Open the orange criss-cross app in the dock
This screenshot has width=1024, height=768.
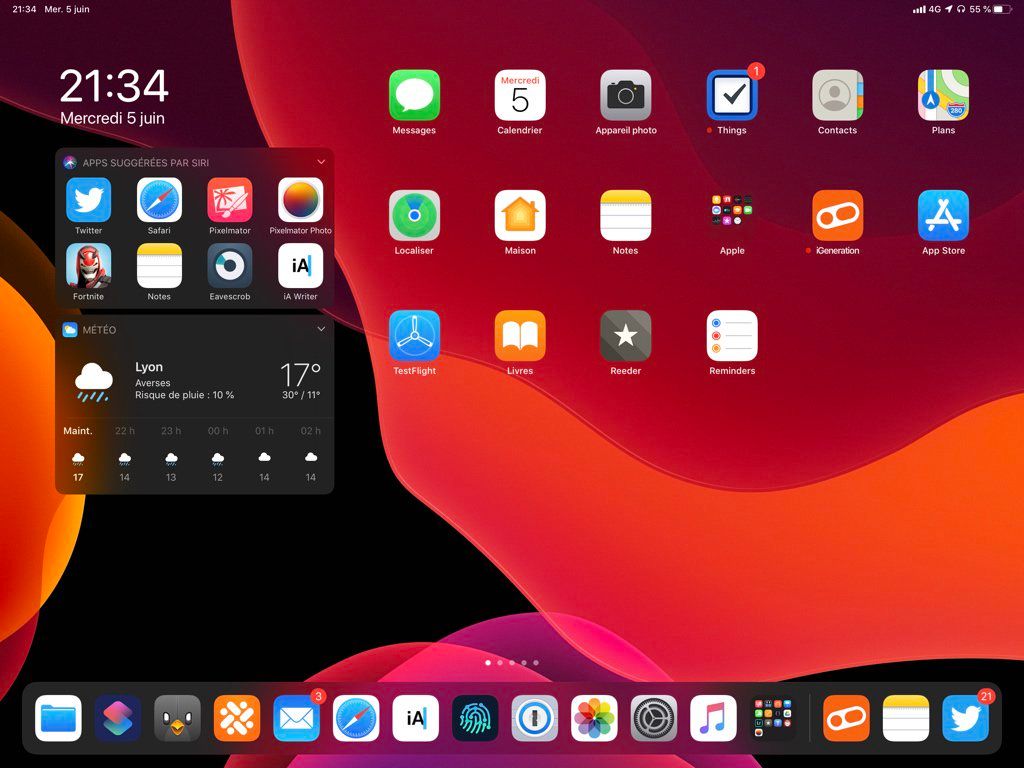tap(237, 718)
